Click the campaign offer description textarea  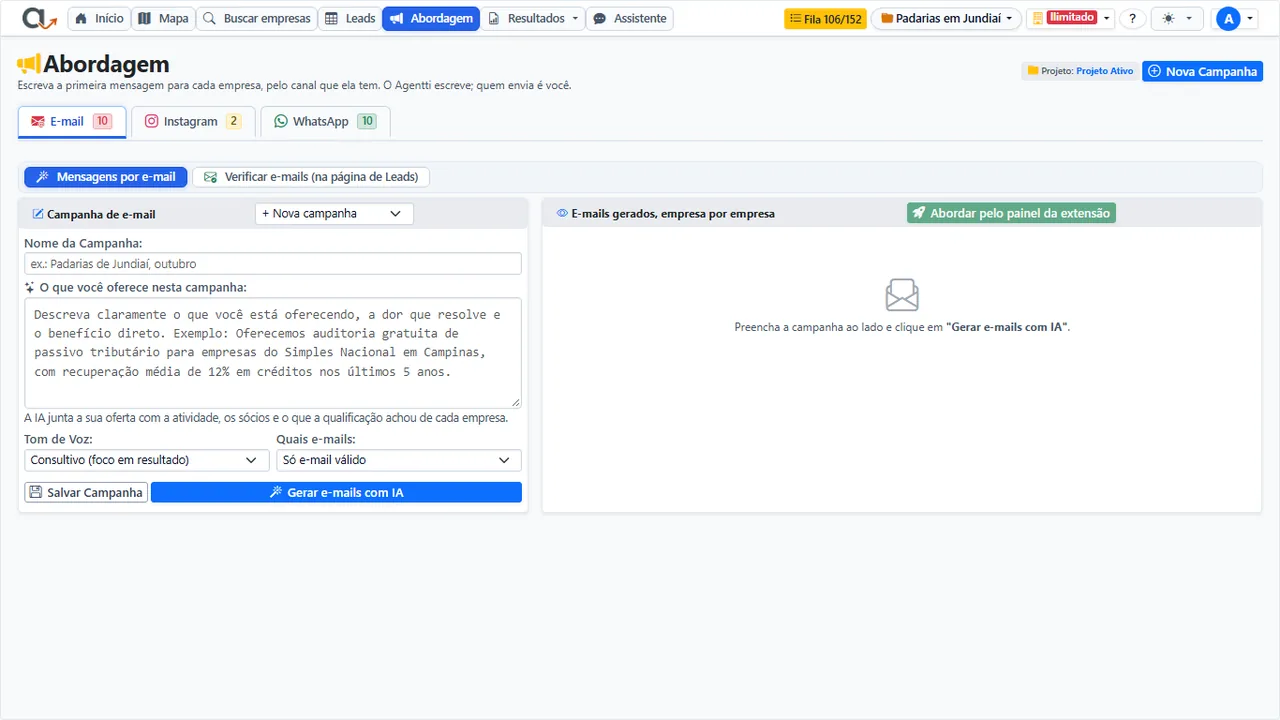(x=273, y=352)
